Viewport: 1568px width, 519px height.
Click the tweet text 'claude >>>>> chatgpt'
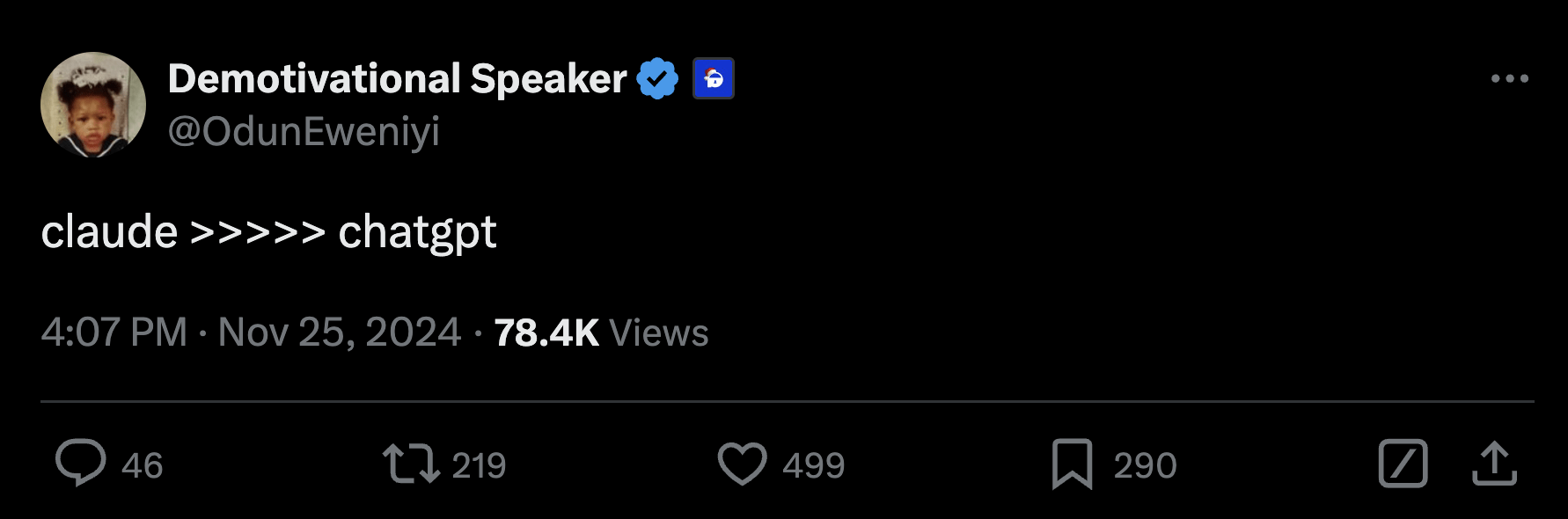pyautogui.click(x=268, y=232)
